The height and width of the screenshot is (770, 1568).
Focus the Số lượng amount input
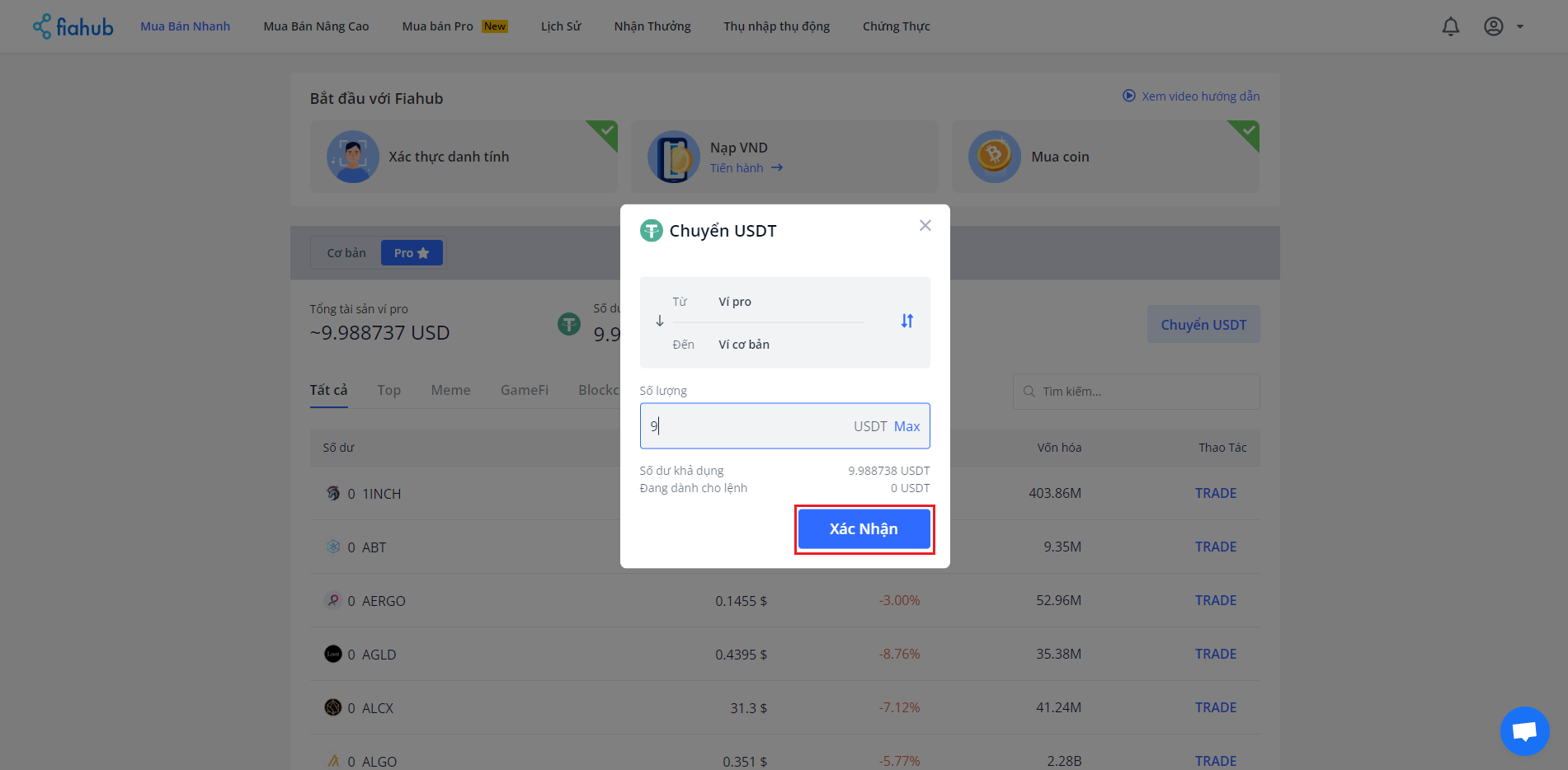point(784,426)
